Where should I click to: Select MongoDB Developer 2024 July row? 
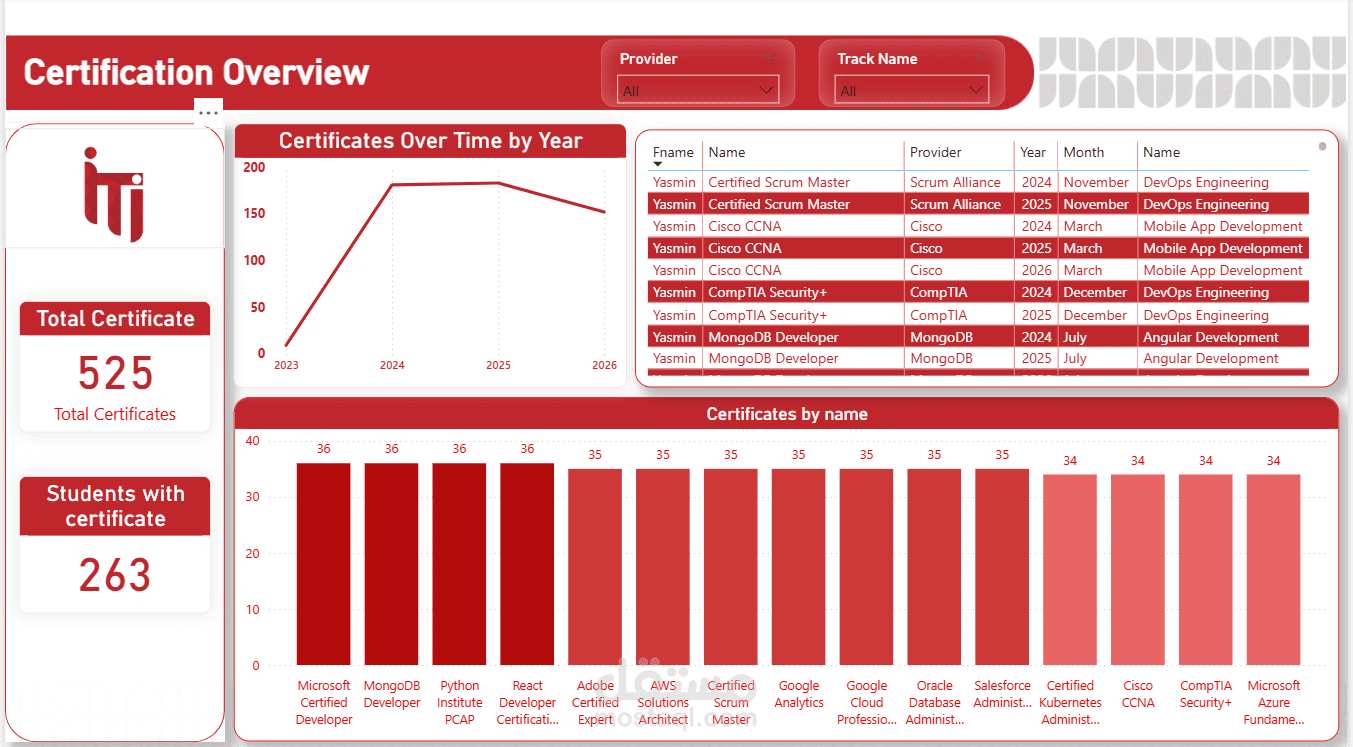coord(978,337)
